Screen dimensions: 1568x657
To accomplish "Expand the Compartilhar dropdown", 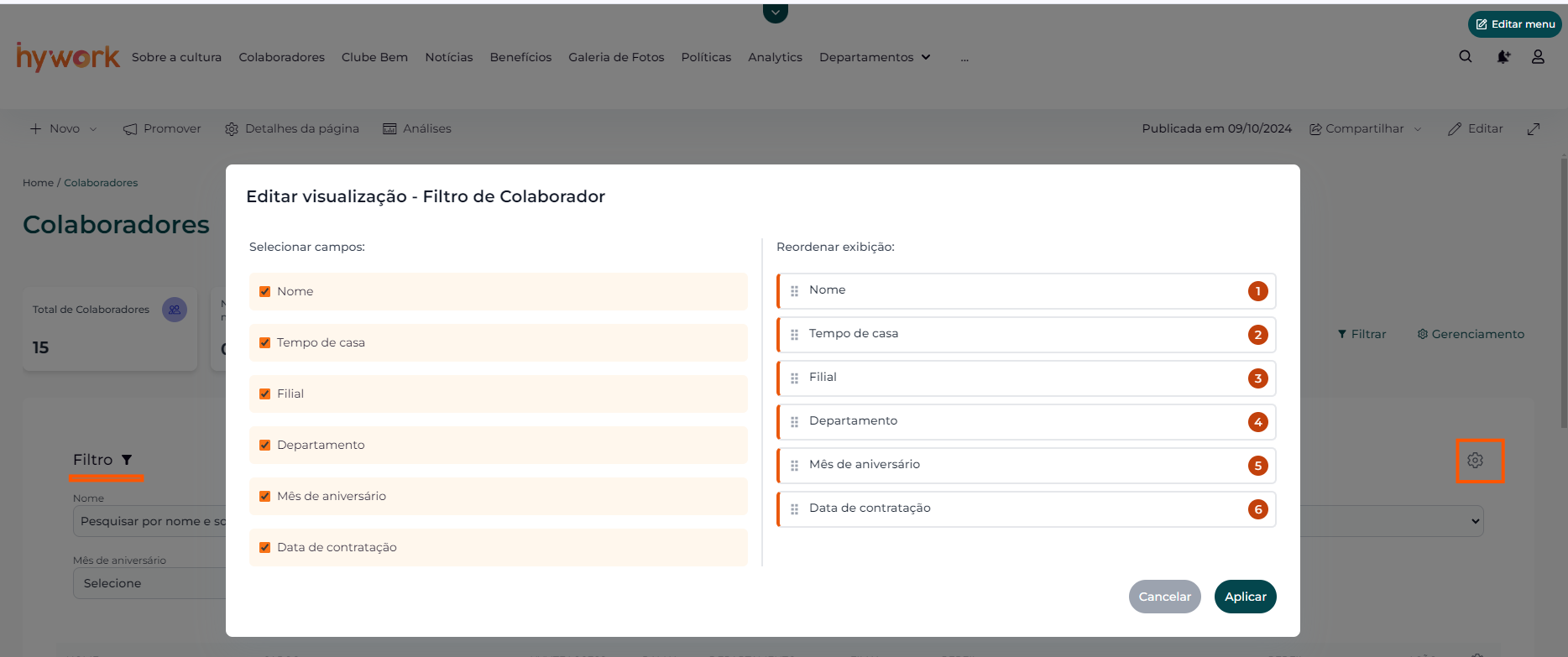I will click(1366, 129).
